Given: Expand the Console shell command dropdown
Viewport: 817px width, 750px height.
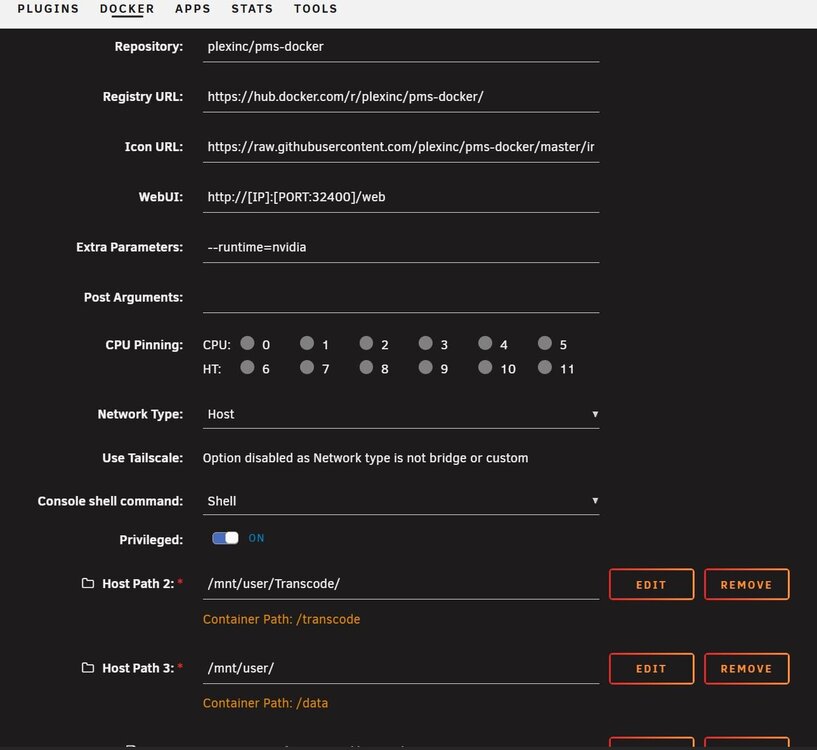Looking at the screenshot, I should click(401, 501).
